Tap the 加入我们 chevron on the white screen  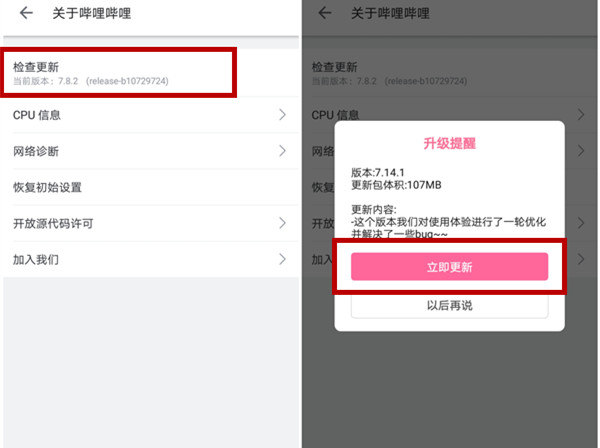282,259
